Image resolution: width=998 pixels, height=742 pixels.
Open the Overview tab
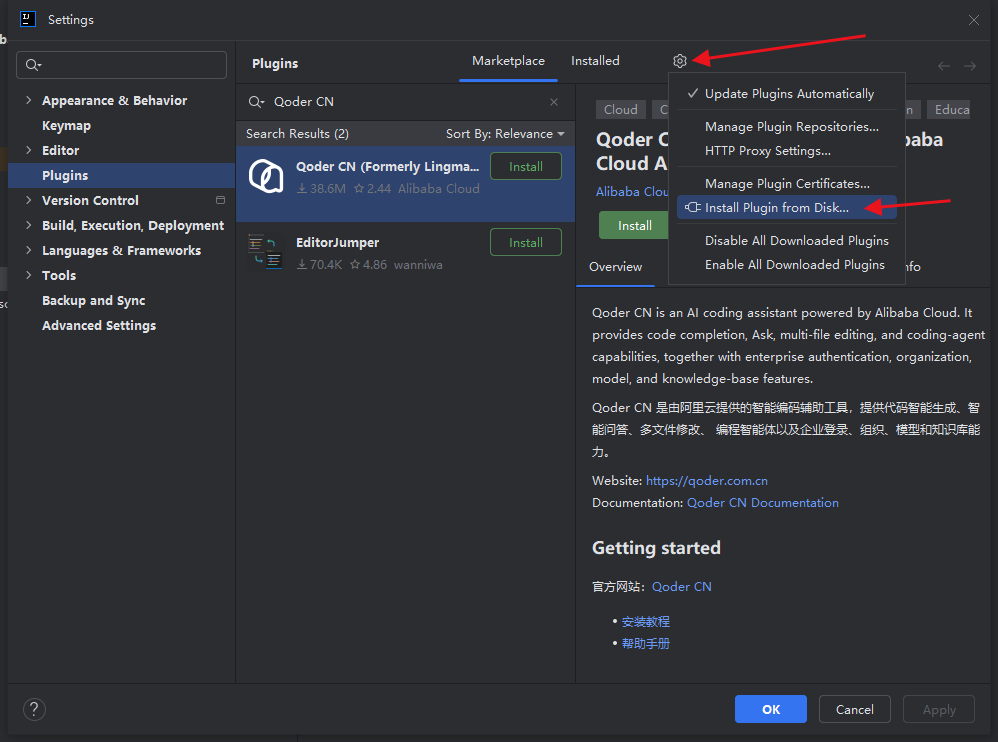615,267
